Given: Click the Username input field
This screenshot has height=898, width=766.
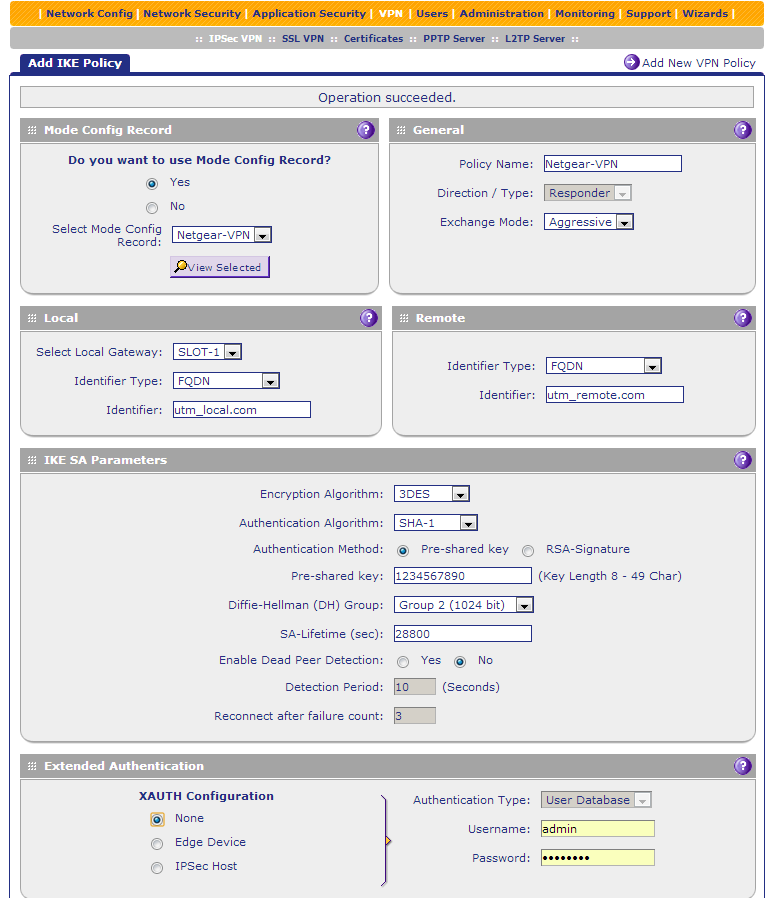Looking at the screenshot, I should click(598, 829).
